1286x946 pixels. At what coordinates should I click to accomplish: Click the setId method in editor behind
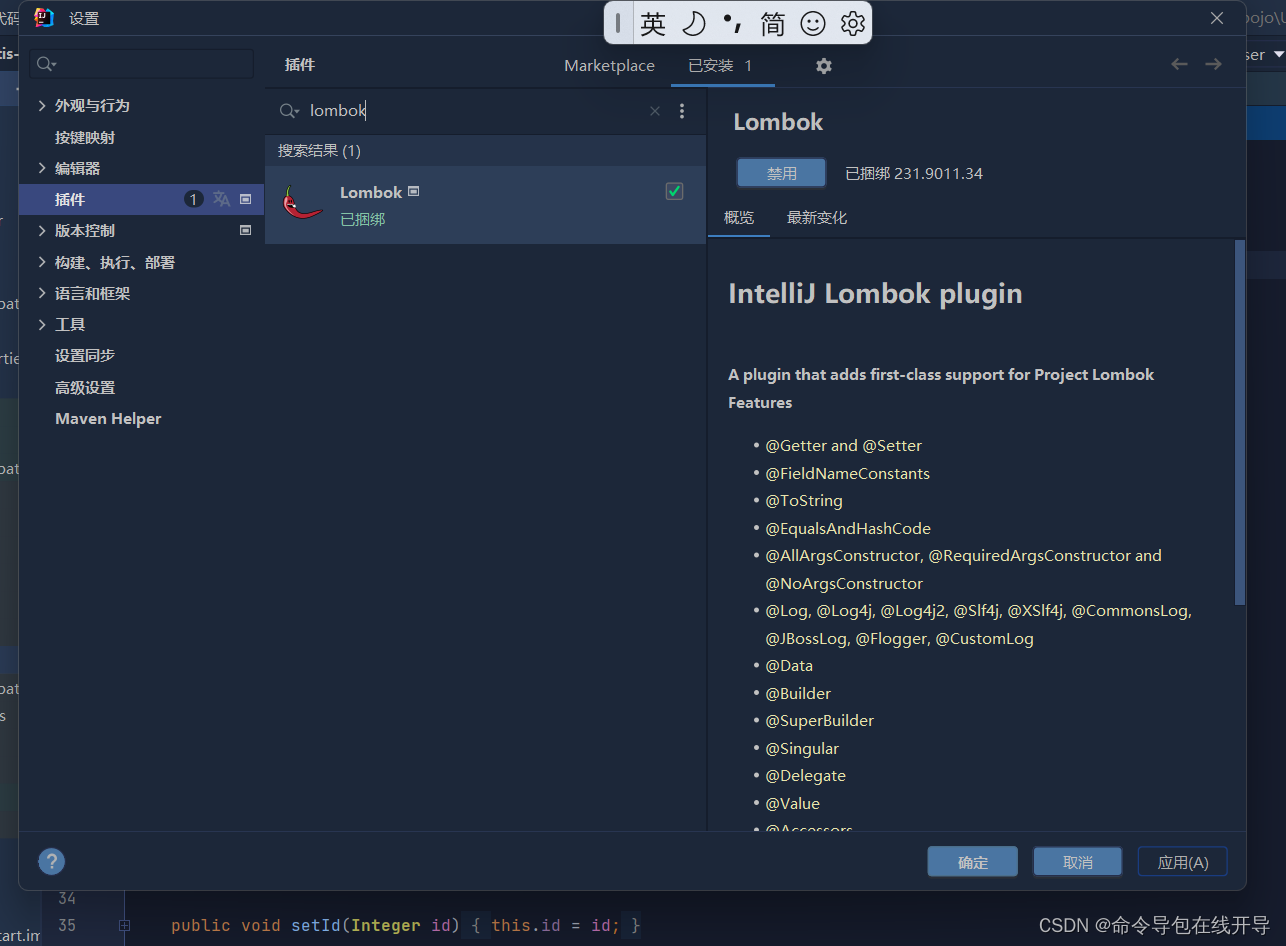pos(316,925)
